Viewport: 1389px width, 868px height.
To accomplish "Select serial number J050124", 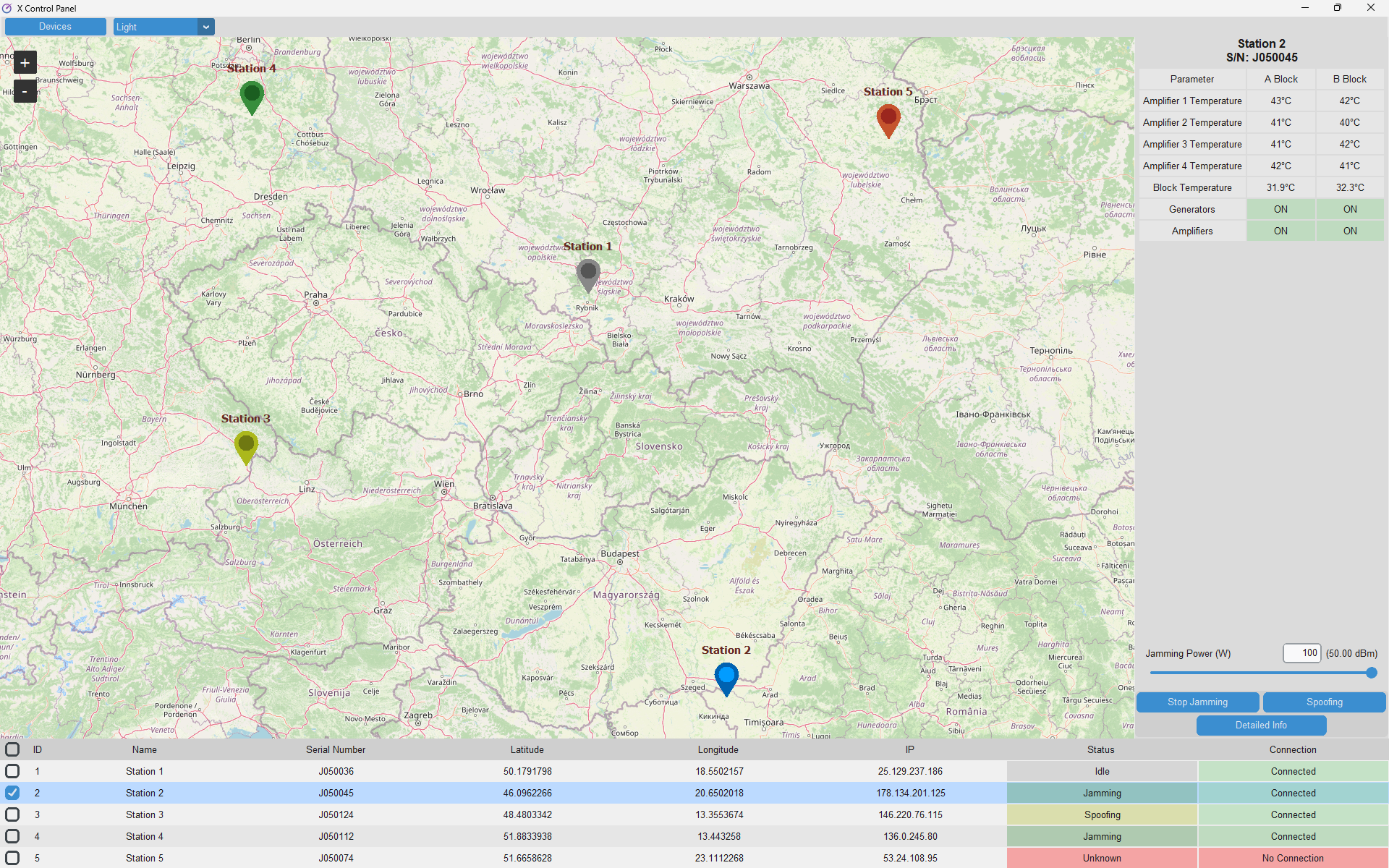I will (x=336, y=814).
